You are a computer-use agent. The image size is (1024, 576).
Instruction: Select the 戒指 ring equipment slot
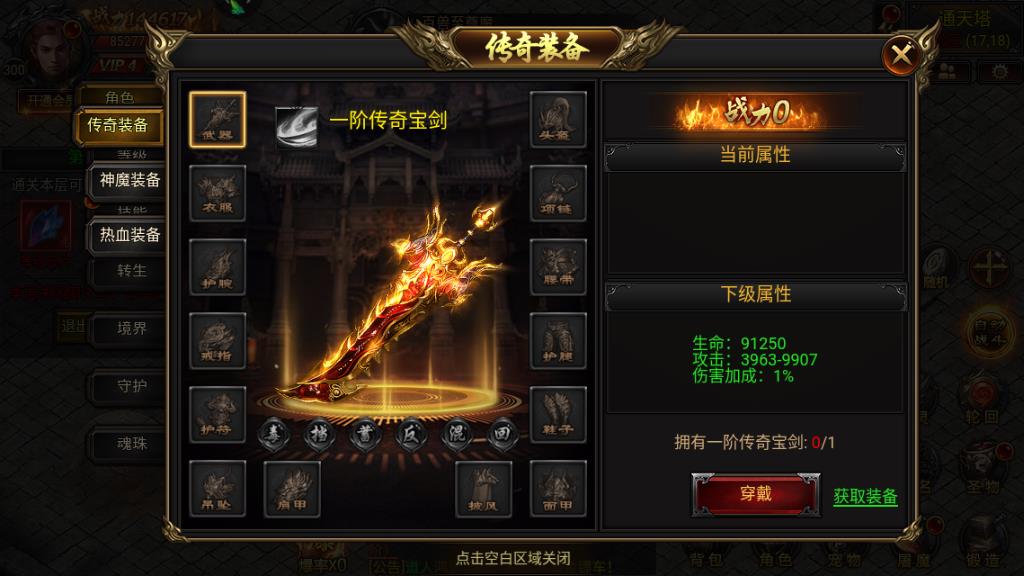coord(217,341)
